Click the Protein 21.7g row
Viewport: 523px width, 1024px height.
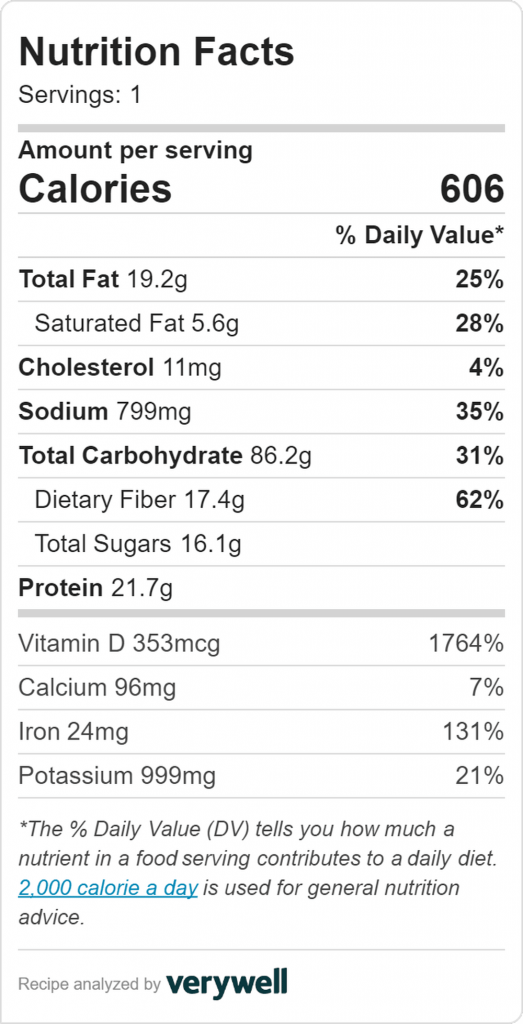pos(261,588)
